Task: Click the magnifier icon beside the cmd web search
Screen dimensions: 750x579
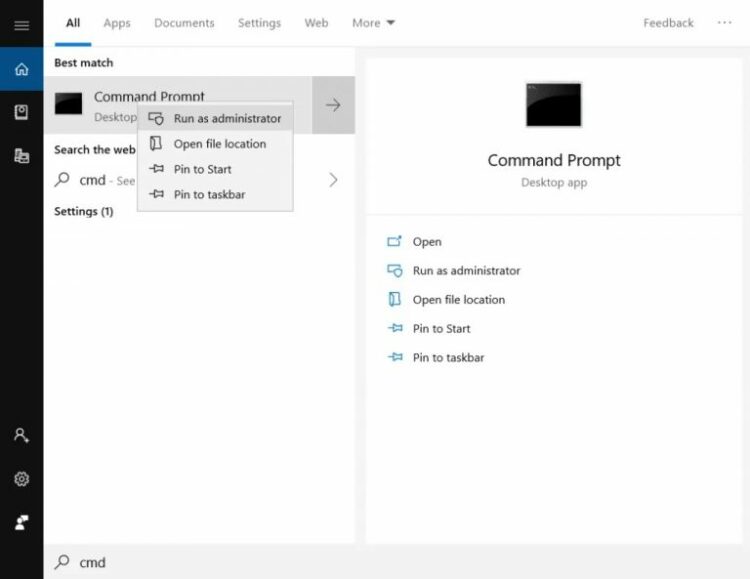Action: [x=62, y=179]
